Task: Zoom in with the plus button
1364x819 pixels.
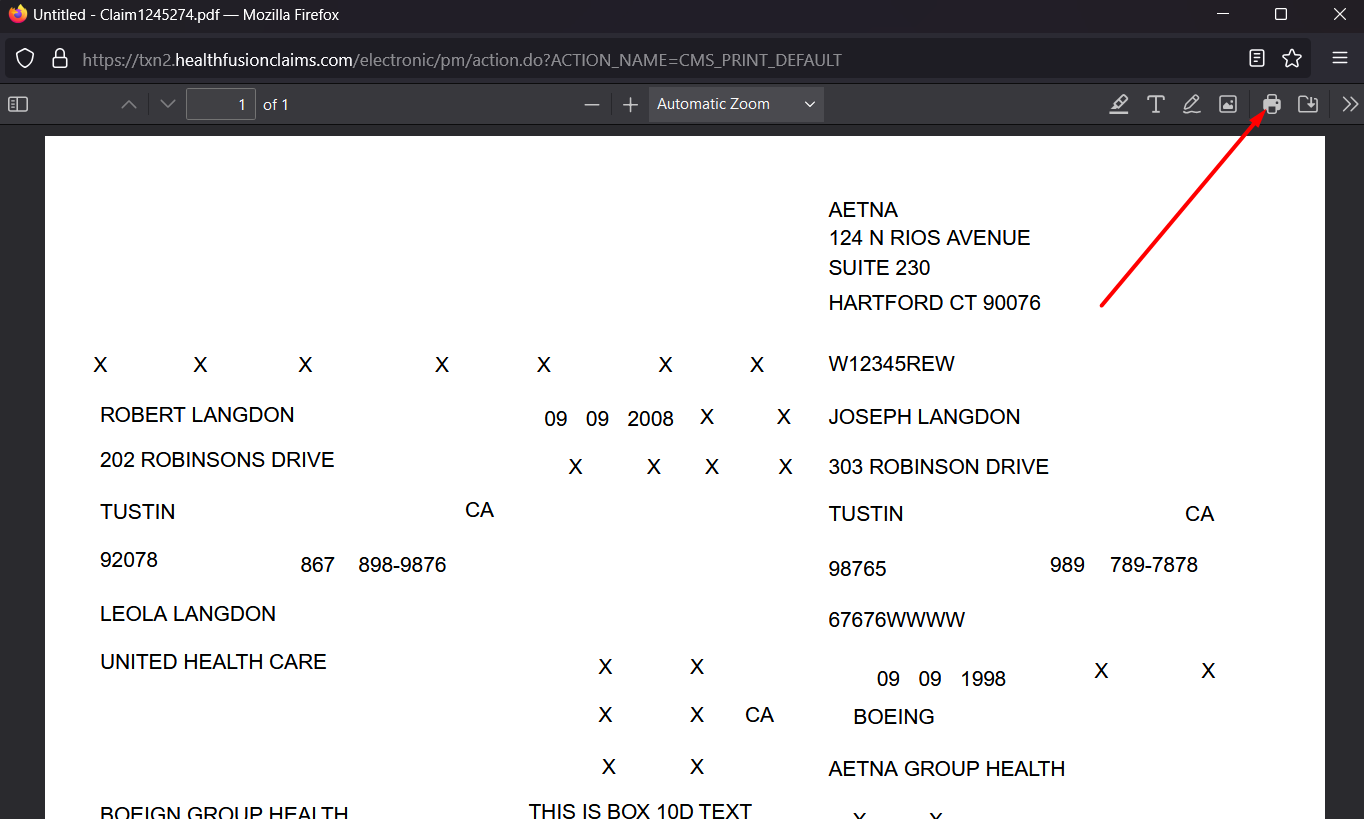Action: point(630,104)
